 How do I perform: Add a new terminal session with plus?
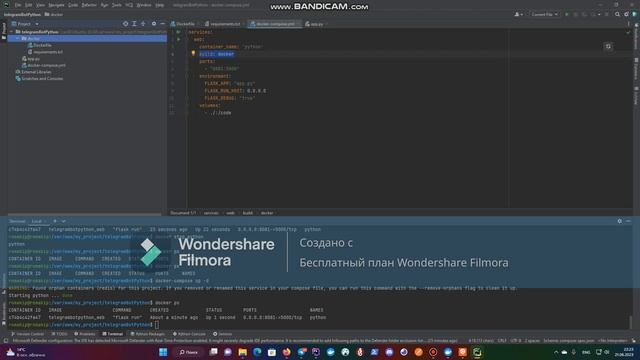(55, 221)
